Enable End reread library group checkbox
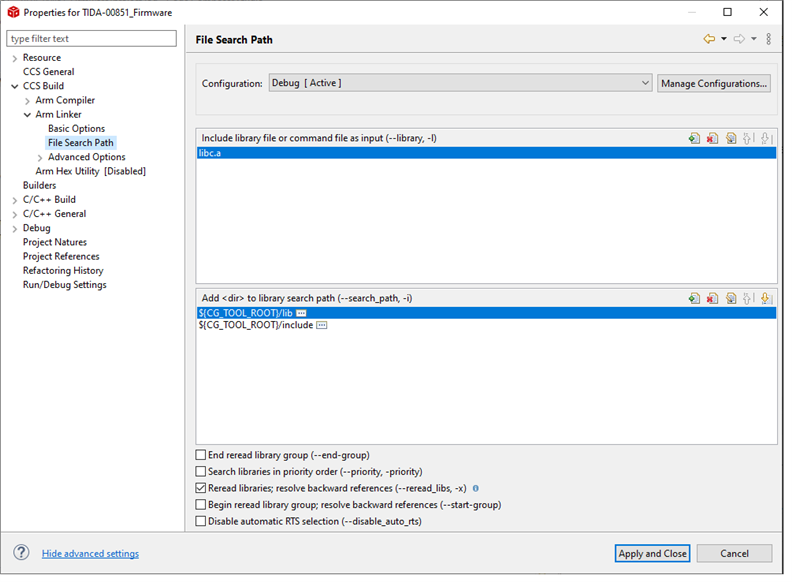This screenshot has width=792, height=582. coord(201,455)
